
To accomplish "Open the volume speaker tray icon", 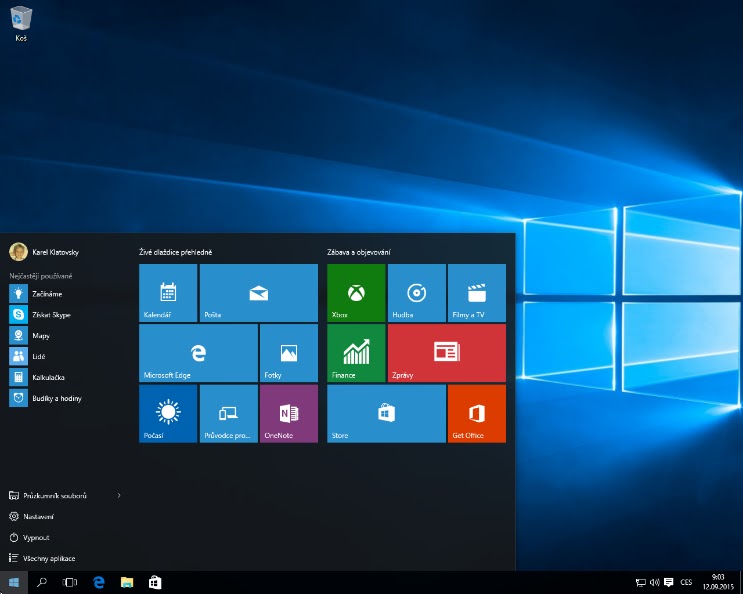I will [655, 583].
